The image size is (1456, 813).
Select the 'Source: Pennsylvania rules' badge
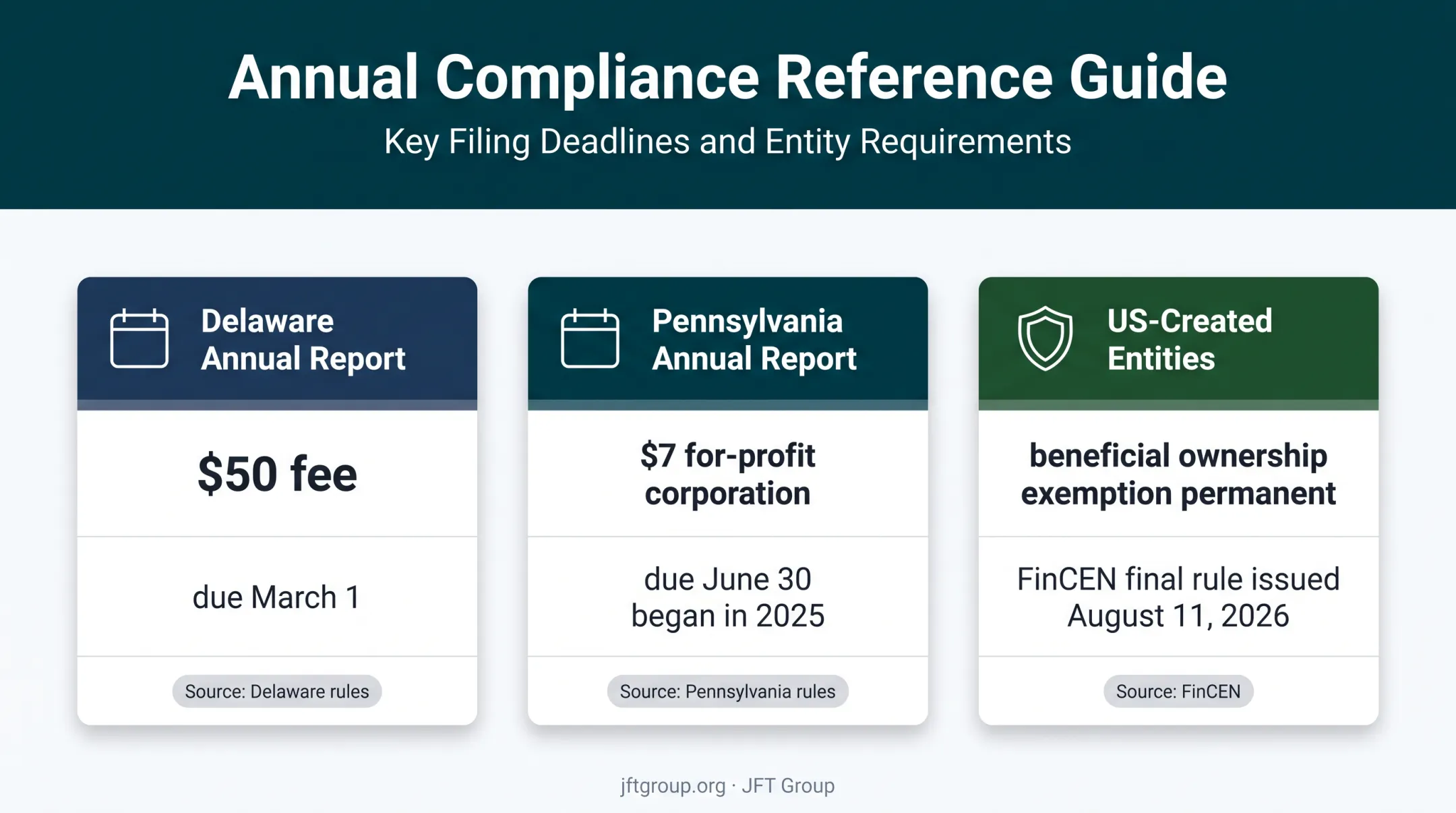(727, 691)
